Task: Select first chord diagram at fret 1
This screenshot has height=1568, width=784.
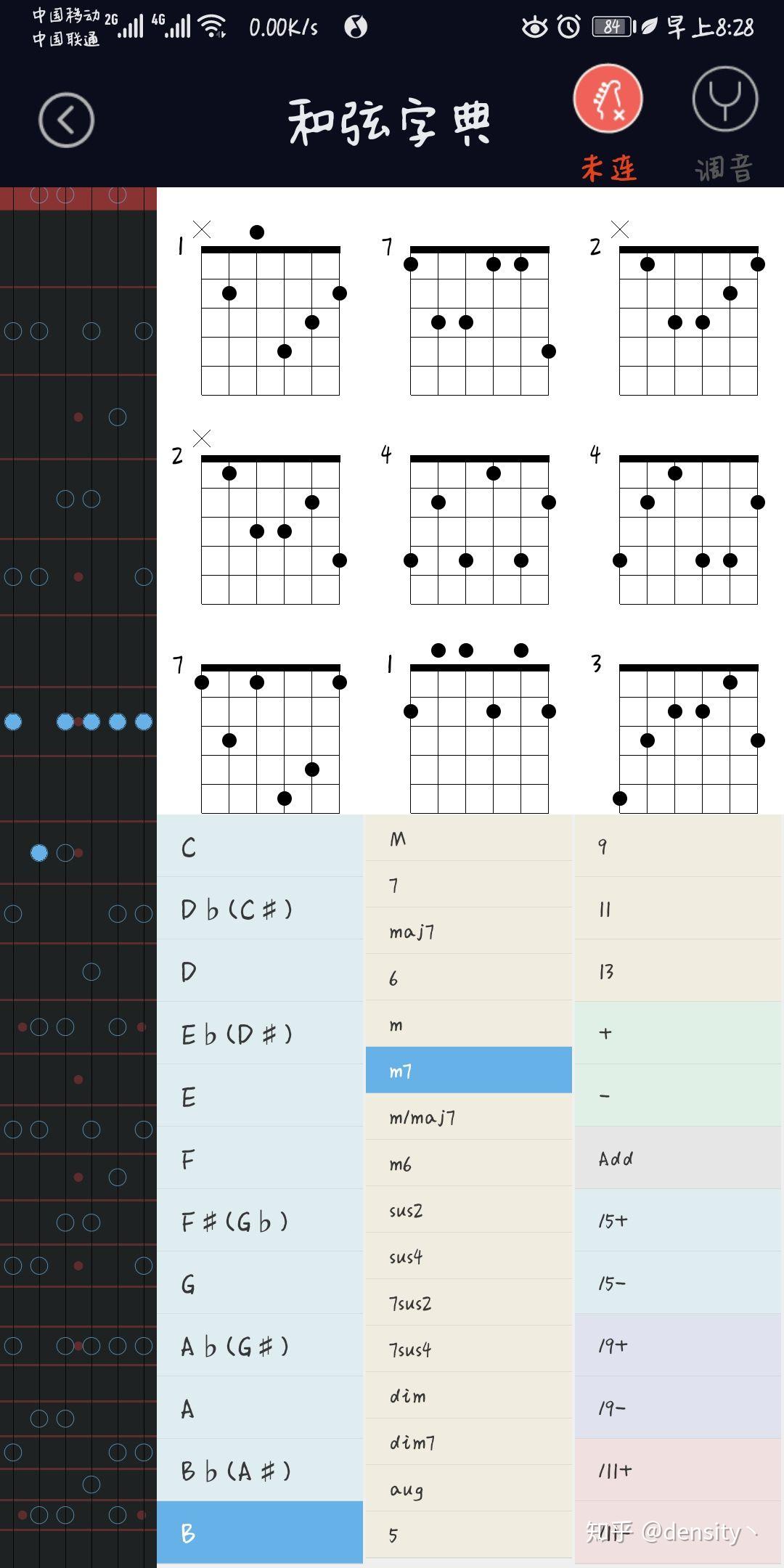Action: pyautogui.click(x=263, y=309)
